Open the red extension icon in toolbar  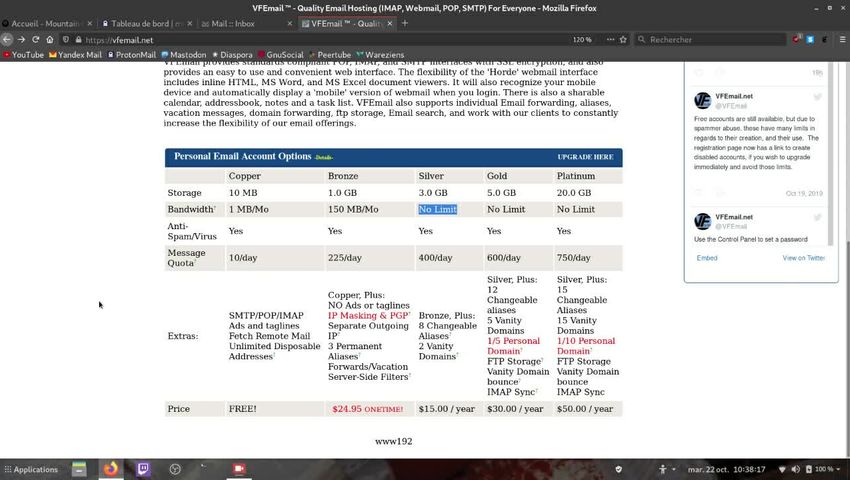click(796, 39)
